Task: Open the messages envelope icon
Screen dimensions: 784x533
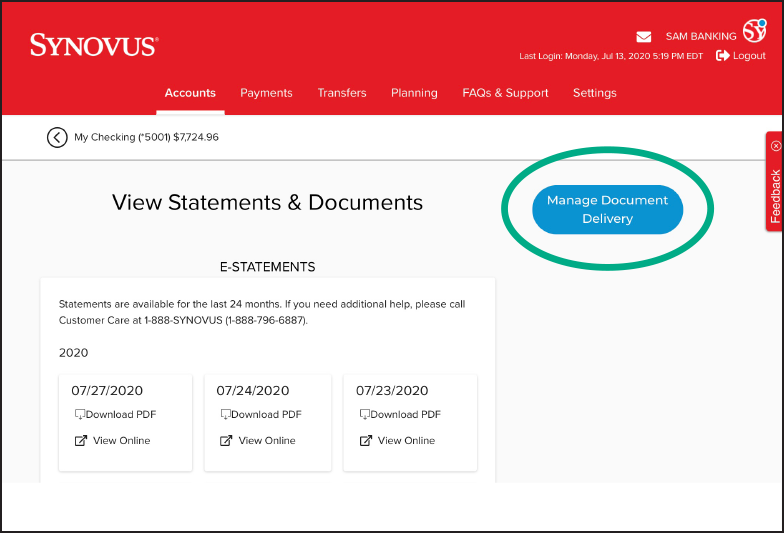Action: tap(644, 37)
